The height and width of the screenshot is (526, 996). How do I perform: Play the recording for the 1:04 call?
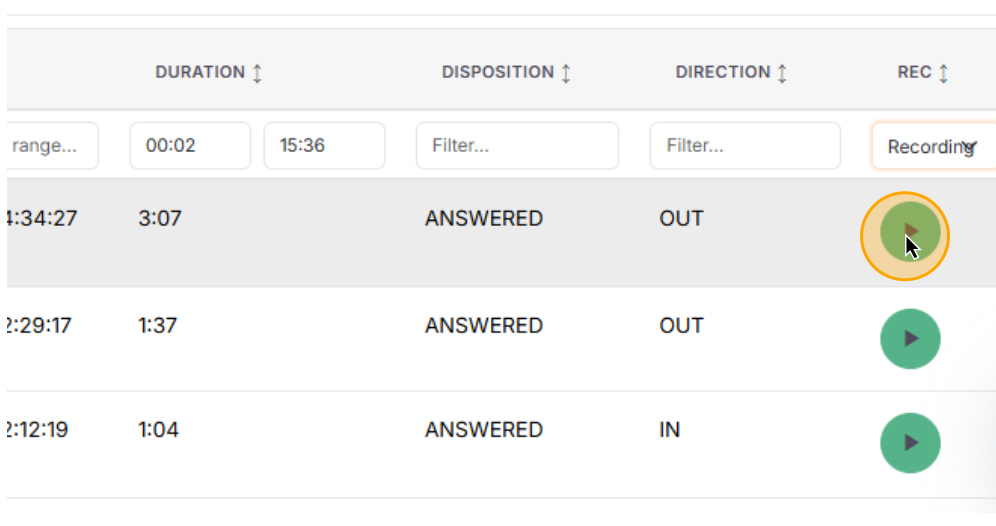point(910,442)
